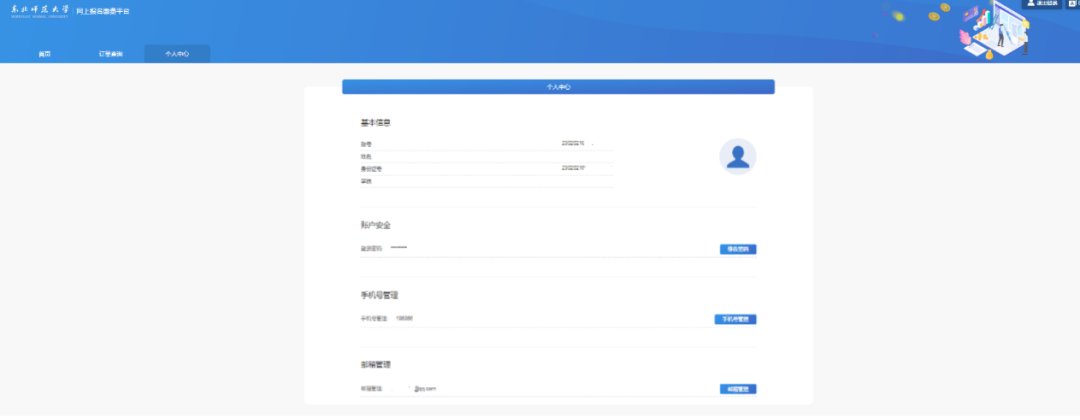Click the masked login password value

tap(399, 248)
